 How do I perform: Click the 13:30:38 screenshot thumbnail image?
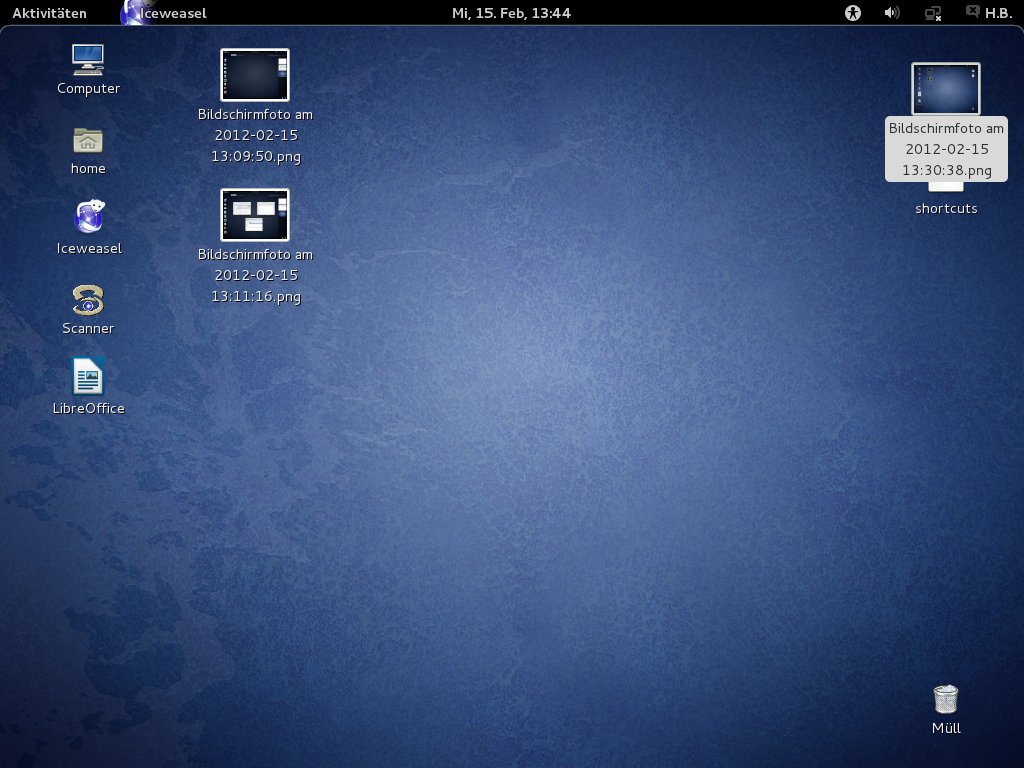click(946, 89)
